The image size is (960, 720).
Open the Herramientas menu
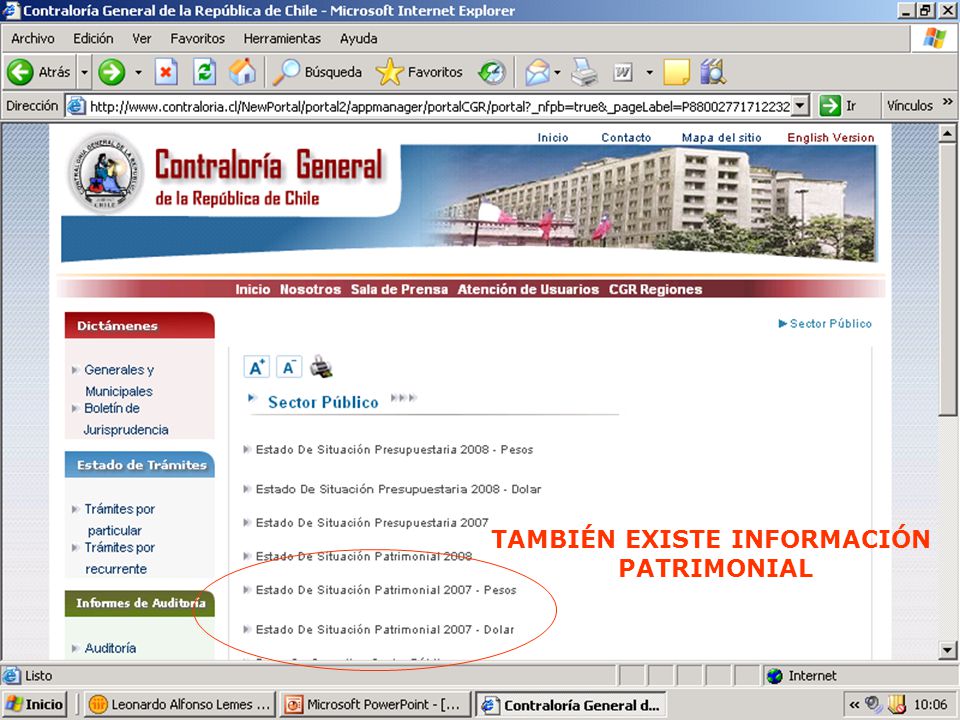click(x=282, y=39)
